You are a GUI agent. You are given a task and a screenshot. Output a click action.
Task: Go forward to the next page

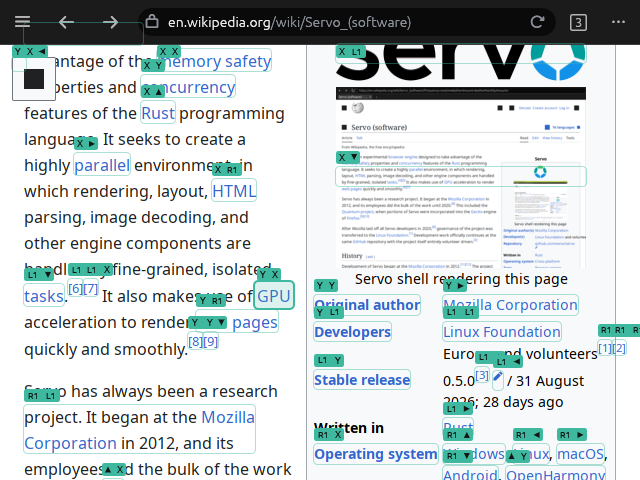tap(110, 22)
